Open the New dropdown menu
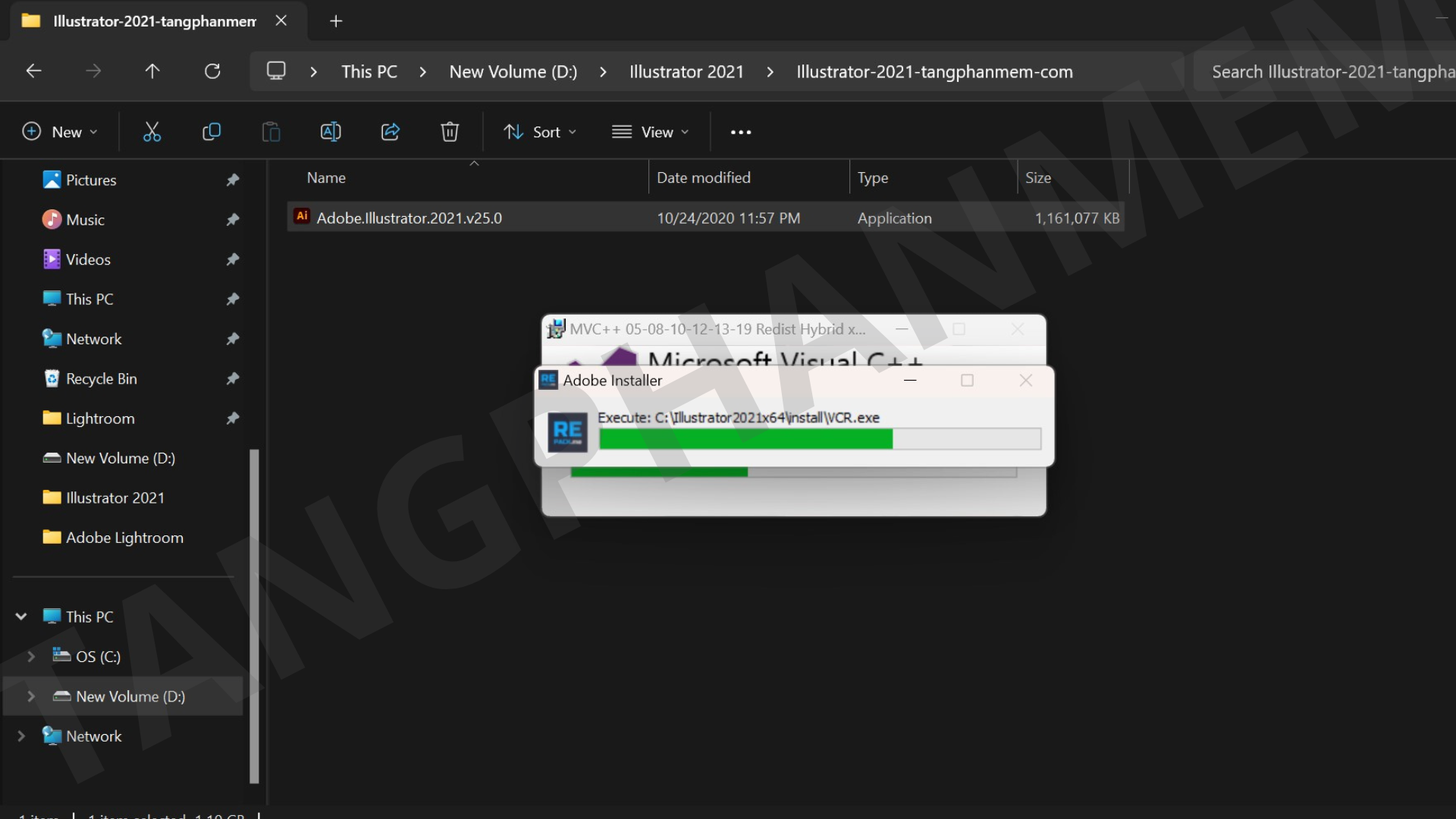Image resolution: width=1456 pixels, height=819 pixels. (x=60, y=132)
